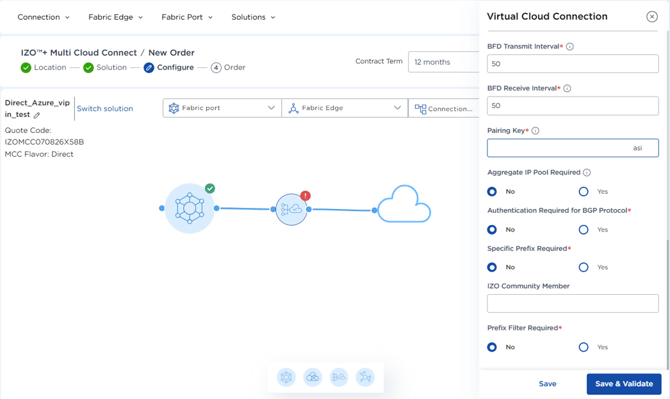Viewport: 670px width, 399px height.
Task: Click the pencil icon to rename solution
Action: (37, 115)
